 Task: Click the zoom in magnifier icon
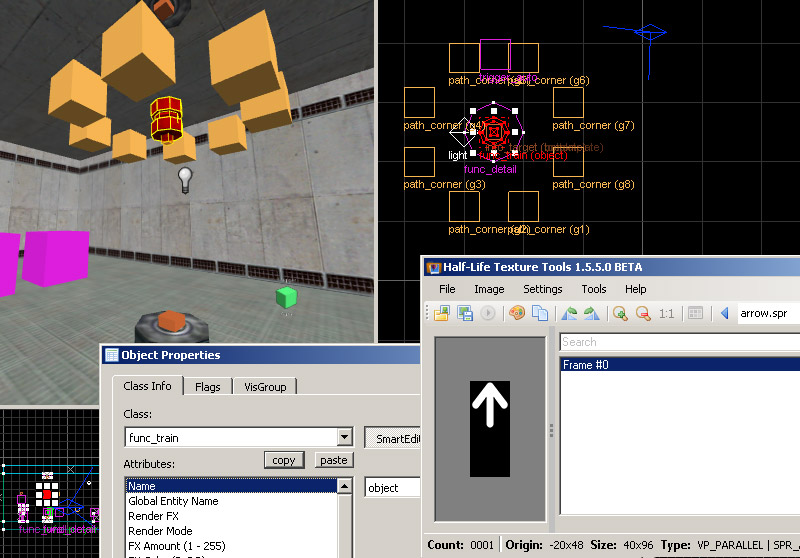(620, 313)
